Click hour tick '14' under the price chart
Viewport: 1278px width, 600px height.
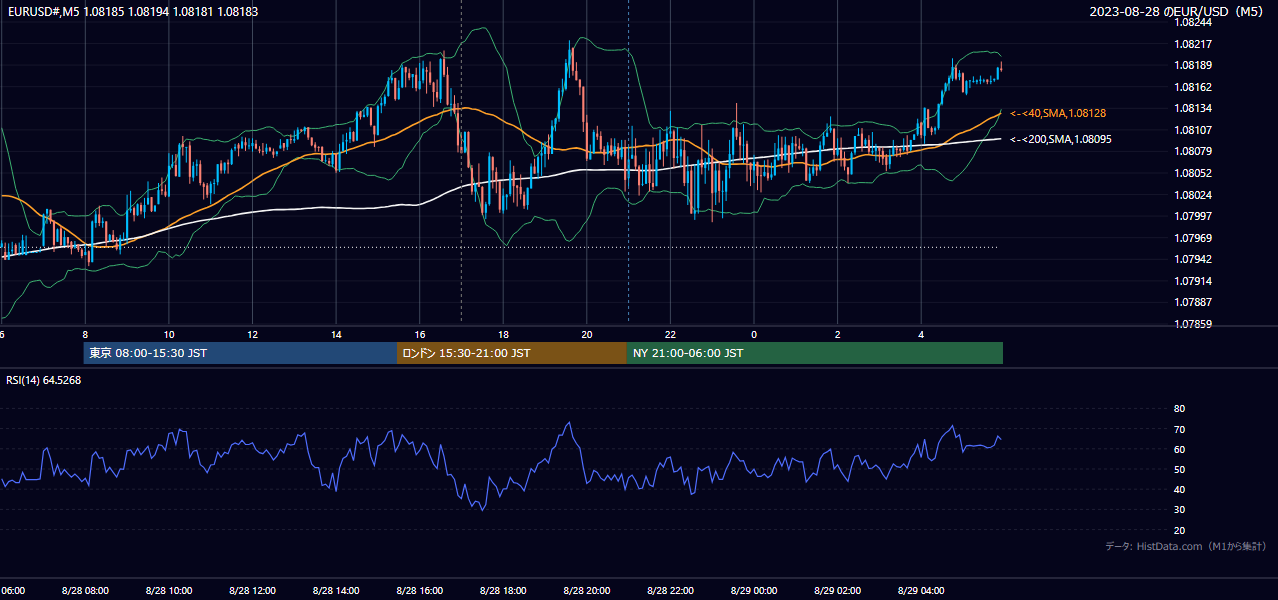tap(336, 335)
